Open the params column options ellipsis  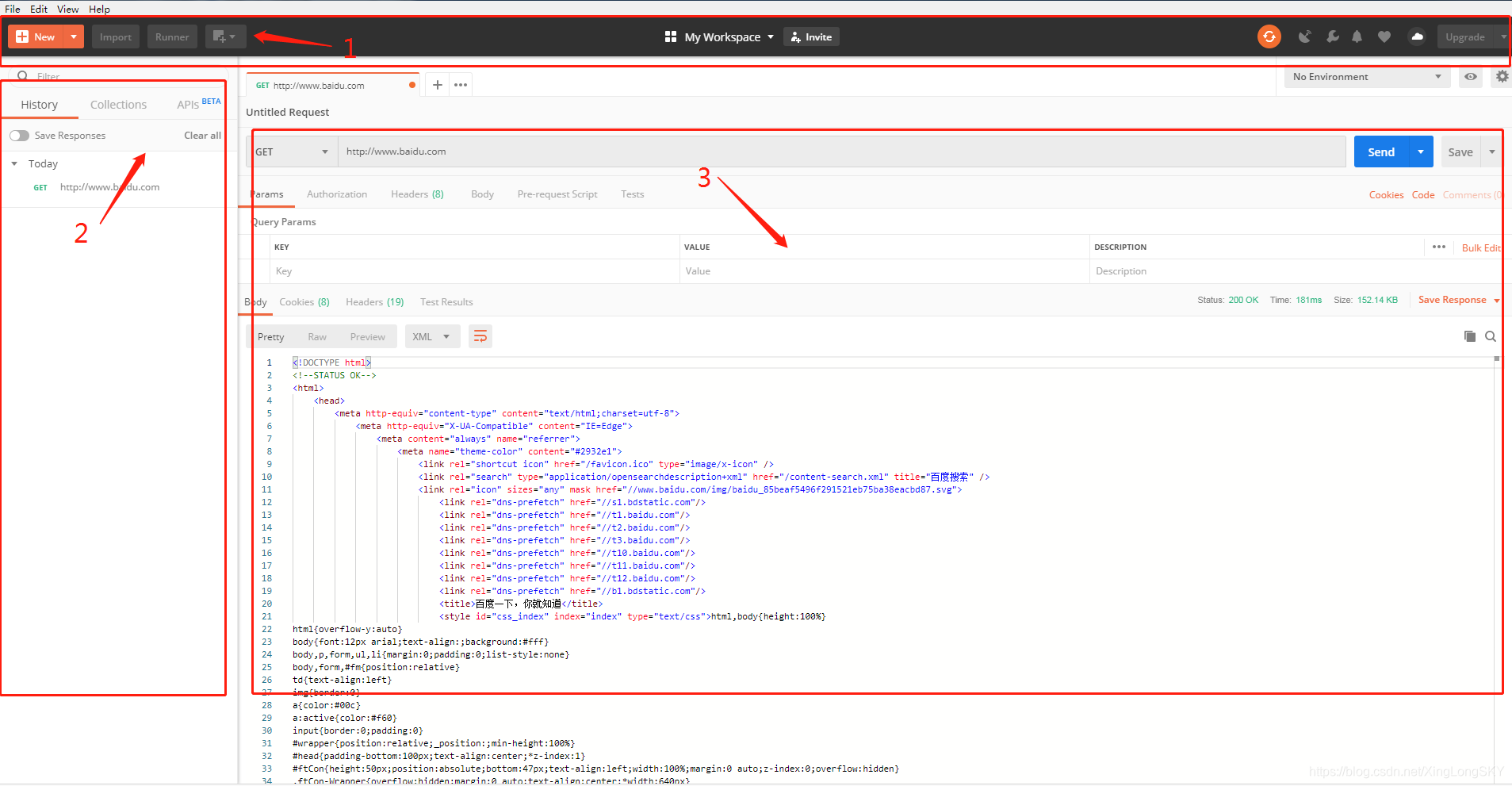(x=1439, y=247)
